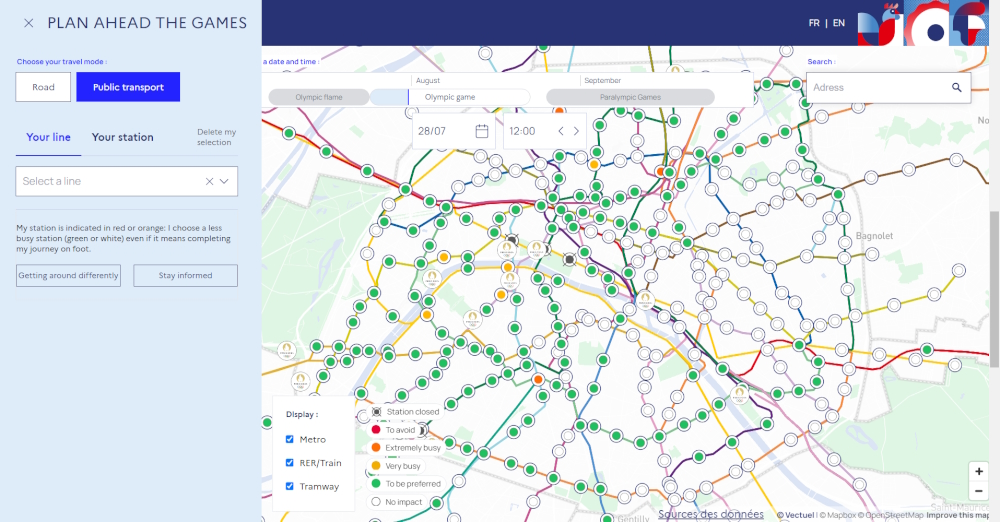Click the page vertical scrollbar
The image size is (1000, 522).
pos(994,288)
